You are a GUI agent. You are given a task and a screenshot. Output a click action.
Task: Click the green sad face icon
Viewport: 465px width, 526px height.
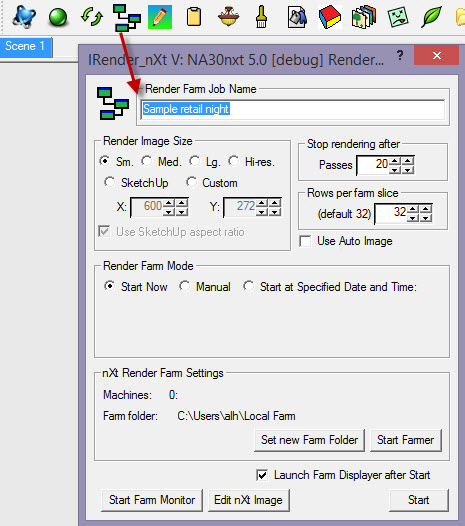[x=398, y=17]
